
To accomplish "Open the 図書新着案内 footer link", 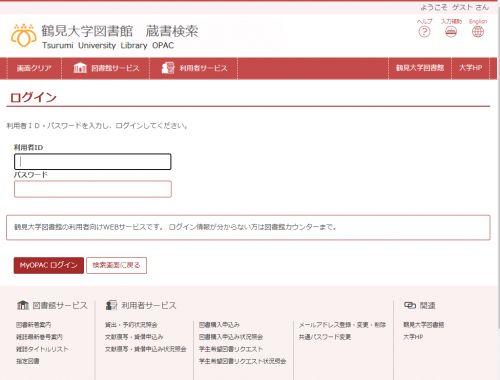I will tap(34, 325).
